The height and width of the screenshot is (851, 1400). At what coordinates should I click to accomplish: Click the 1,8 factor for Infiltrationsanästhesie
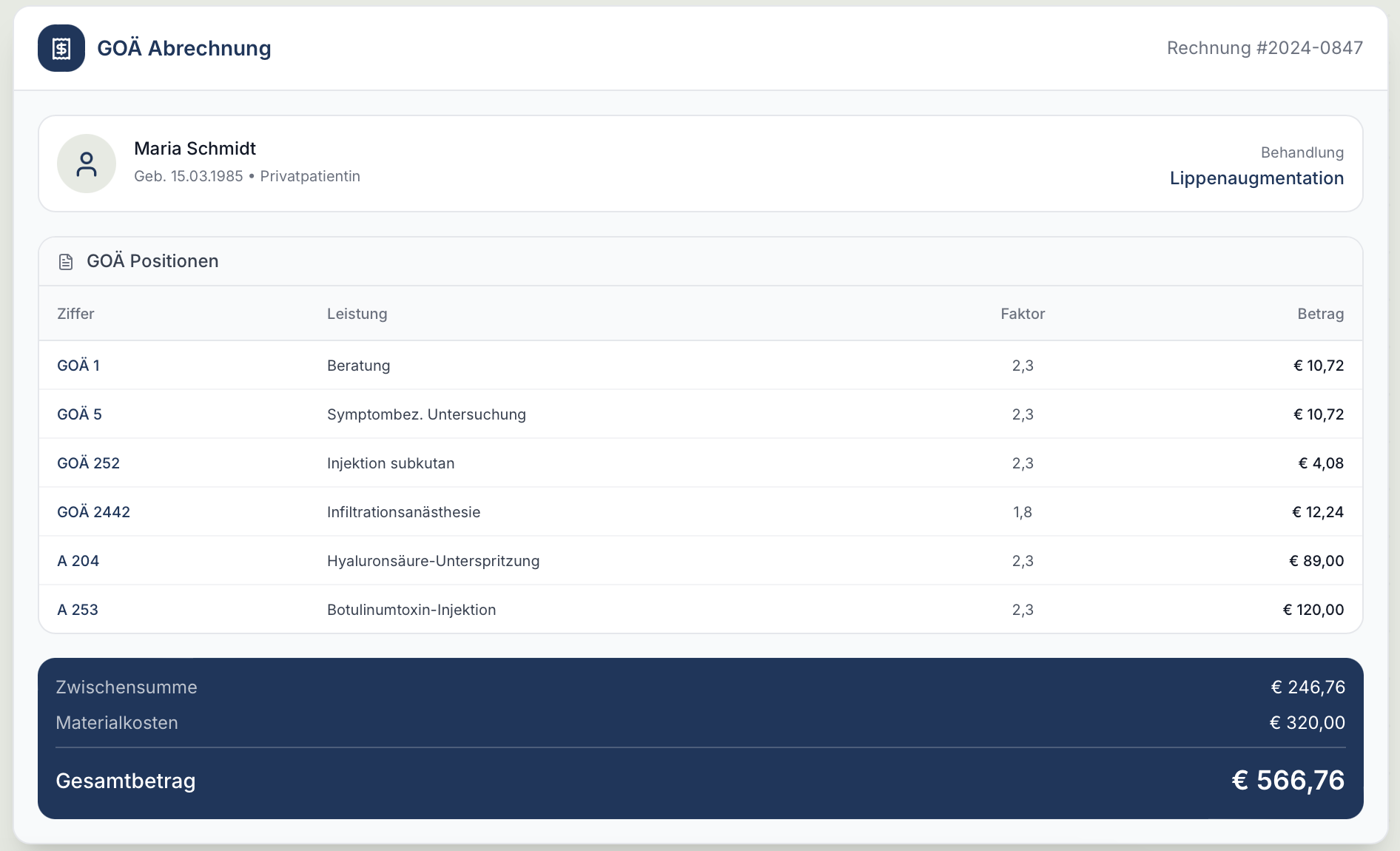click(x=1022, y=512)
